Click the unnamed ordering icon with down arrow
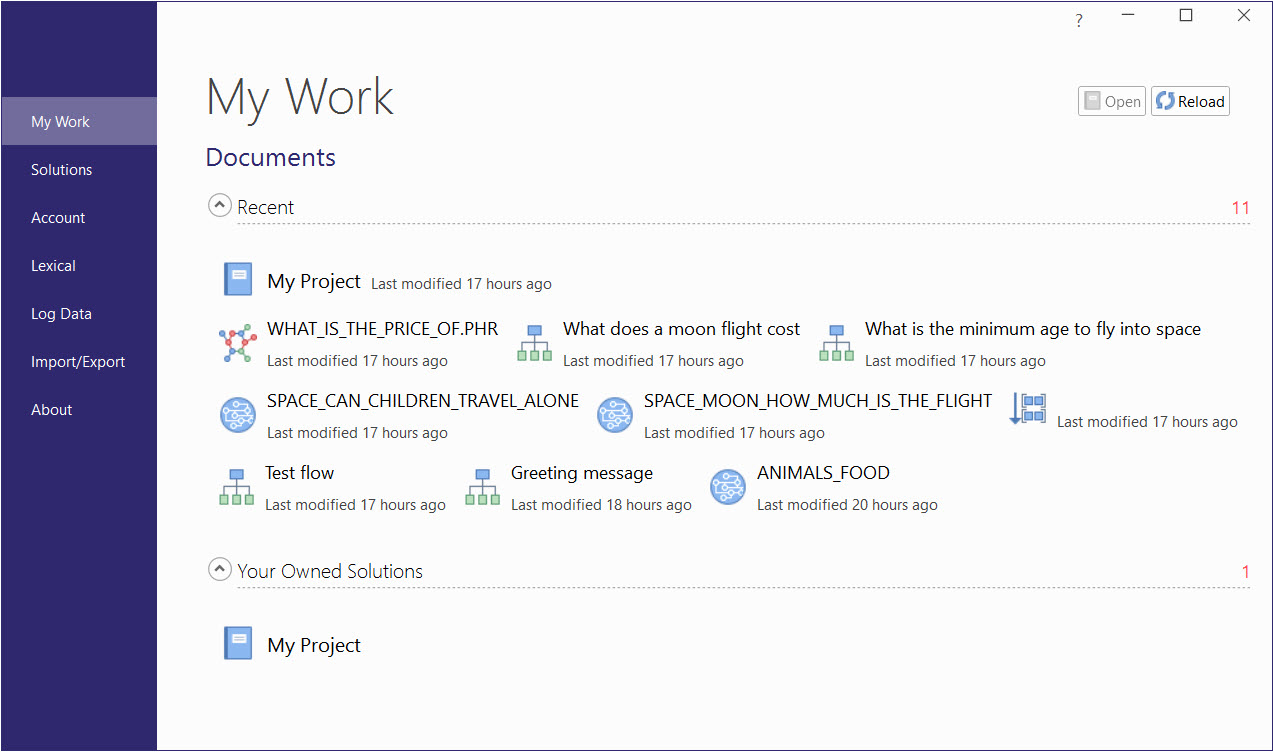Screen dimensions: 1273x752 1027,408
